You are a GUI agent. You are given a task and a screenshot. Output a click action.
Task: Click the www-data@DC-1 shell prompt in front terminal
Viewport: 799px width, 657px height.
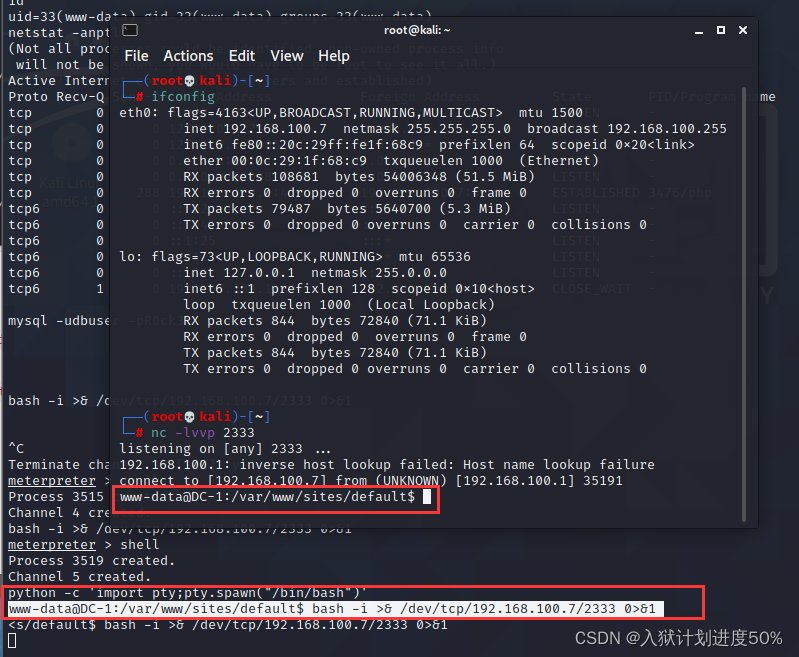(x=267, y=496)
